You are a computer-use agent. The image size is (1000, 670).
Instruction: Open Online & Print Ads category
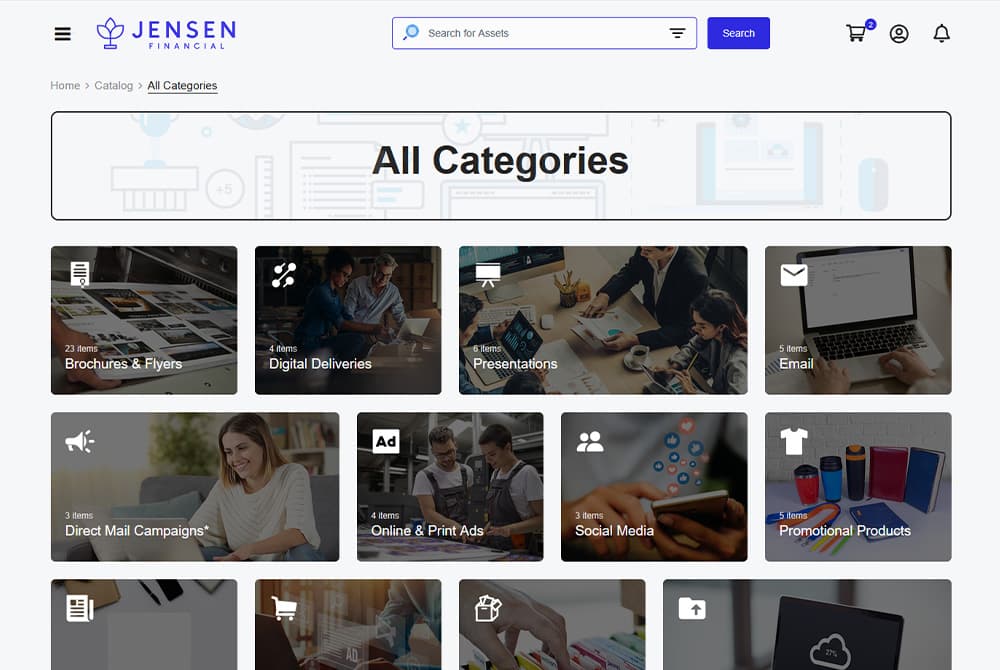[450, 487]
